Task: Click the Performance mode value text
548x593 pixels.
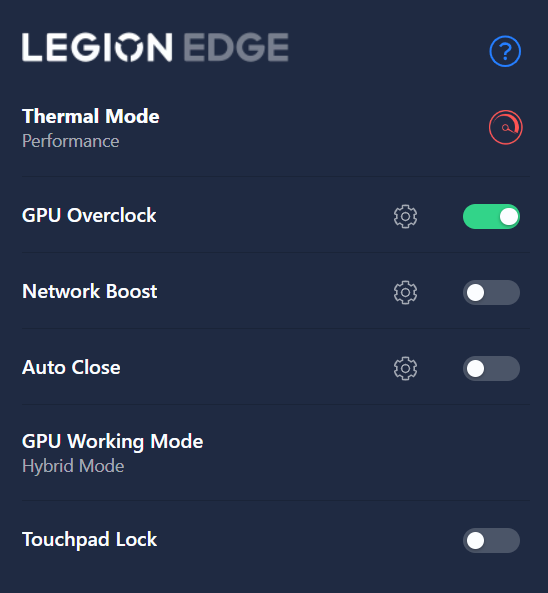Action: coord(71,141)
